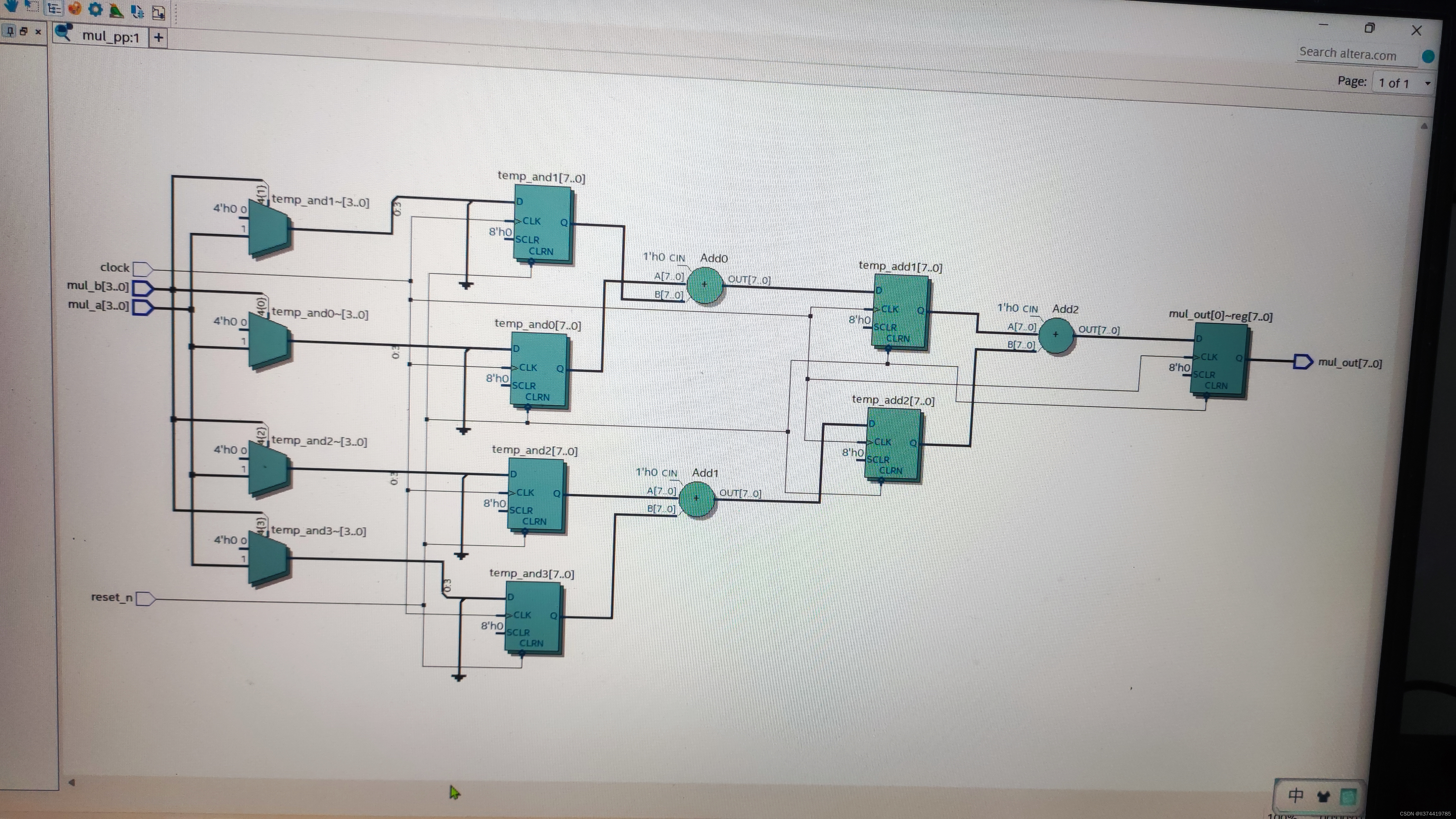The image size is (1456, 819).
Task: Click the globe search icon
Action: 1428,56
